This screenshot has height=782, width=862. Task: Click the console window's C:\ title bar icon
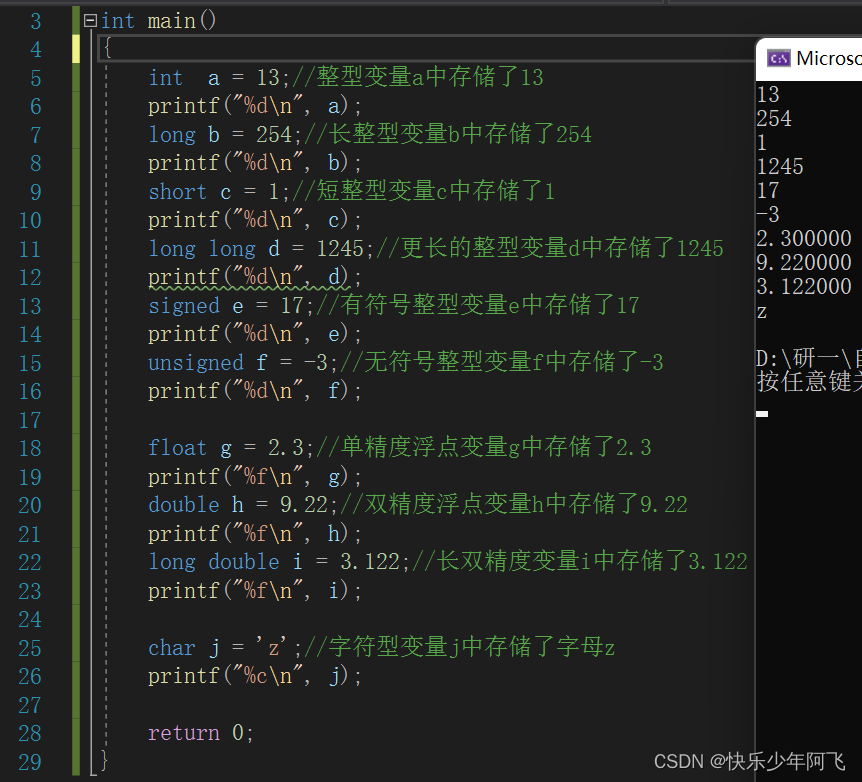[779, 58]
